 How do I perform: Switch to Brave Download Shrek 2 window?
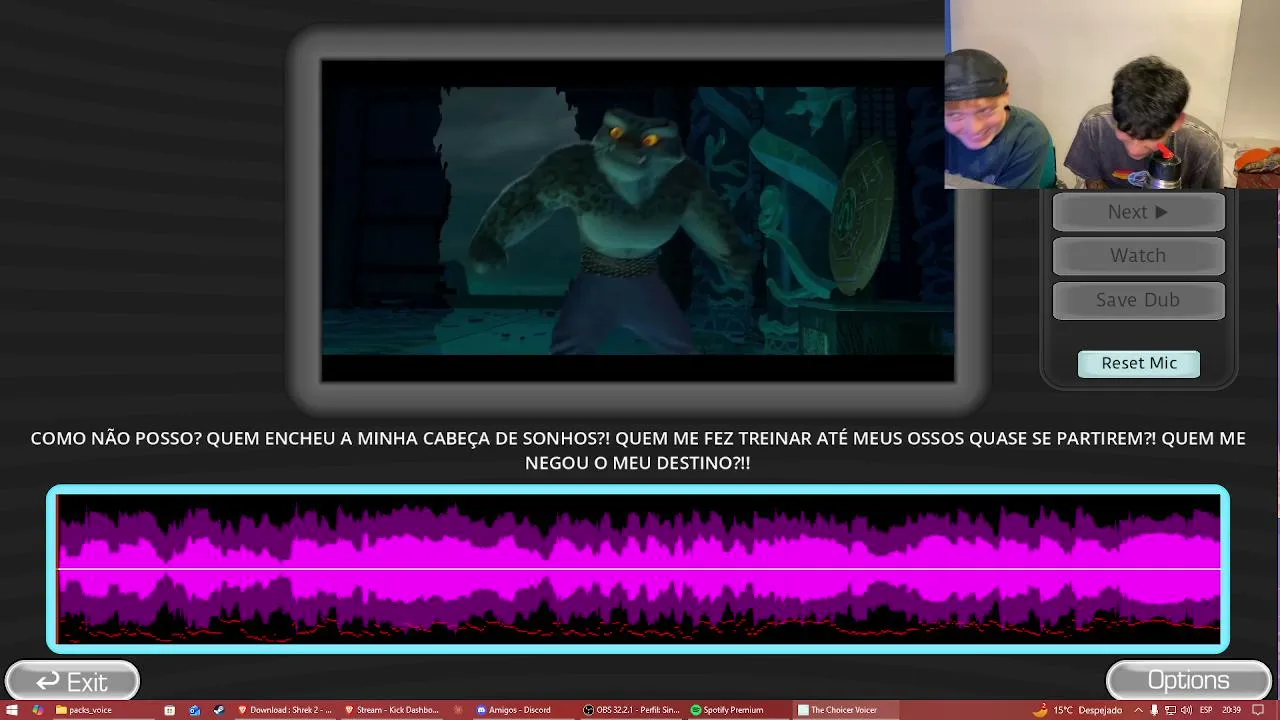(285, 710)
